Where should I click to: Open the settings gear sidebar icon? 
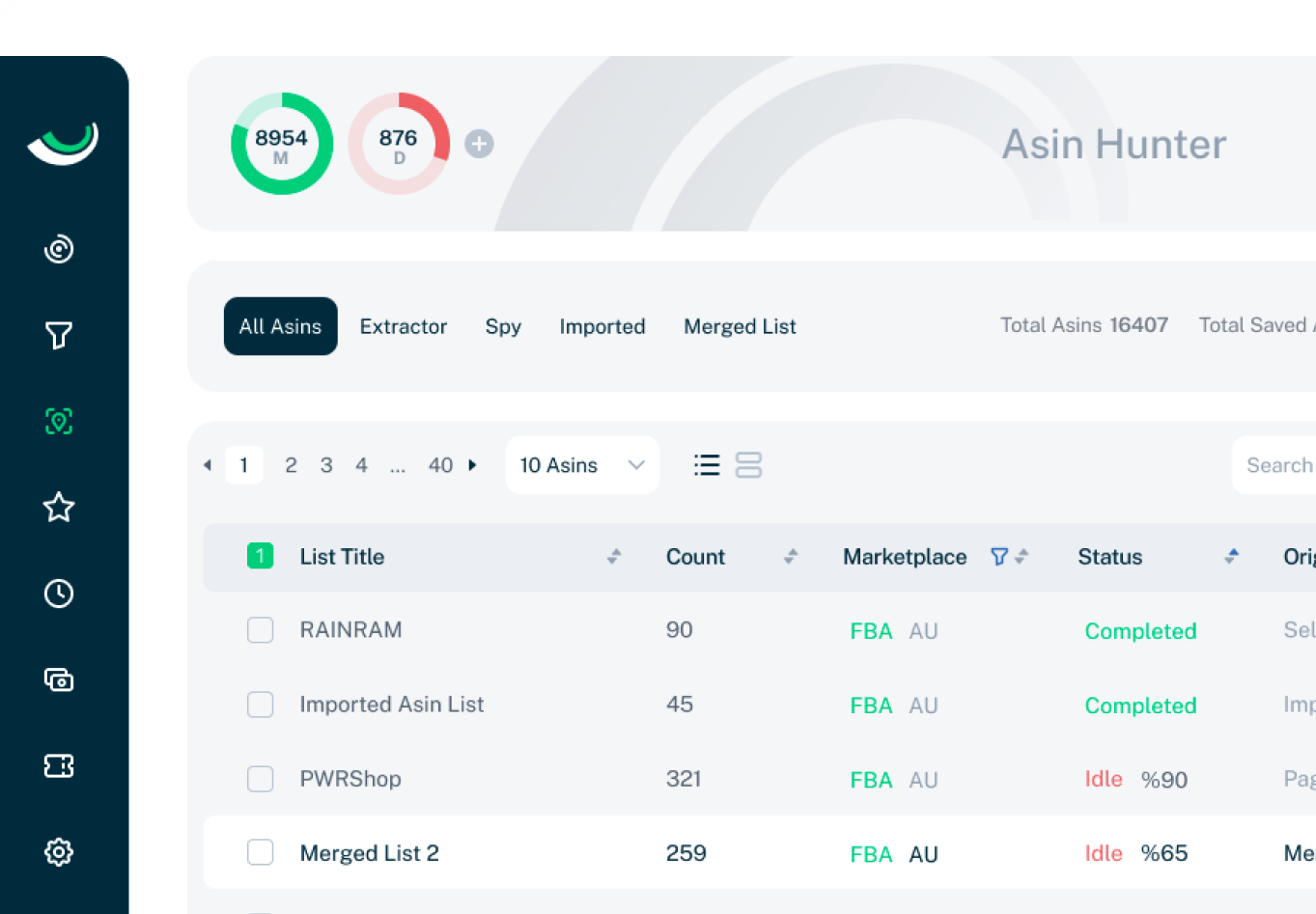tap(59, 851)
